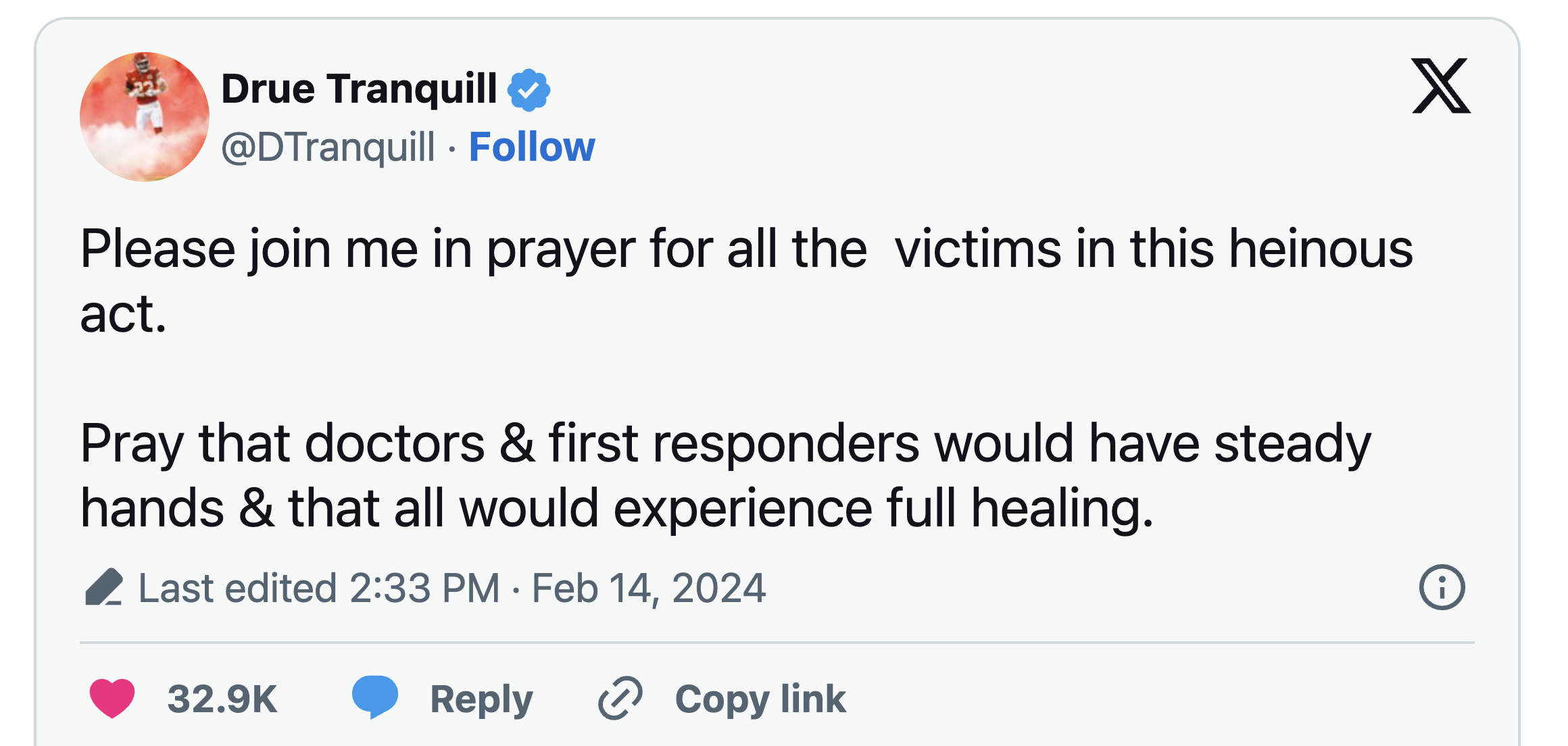Click the "Last edited" label
Image resolution: width=1568 pixels, height=746 pixels.
[237, 588]
